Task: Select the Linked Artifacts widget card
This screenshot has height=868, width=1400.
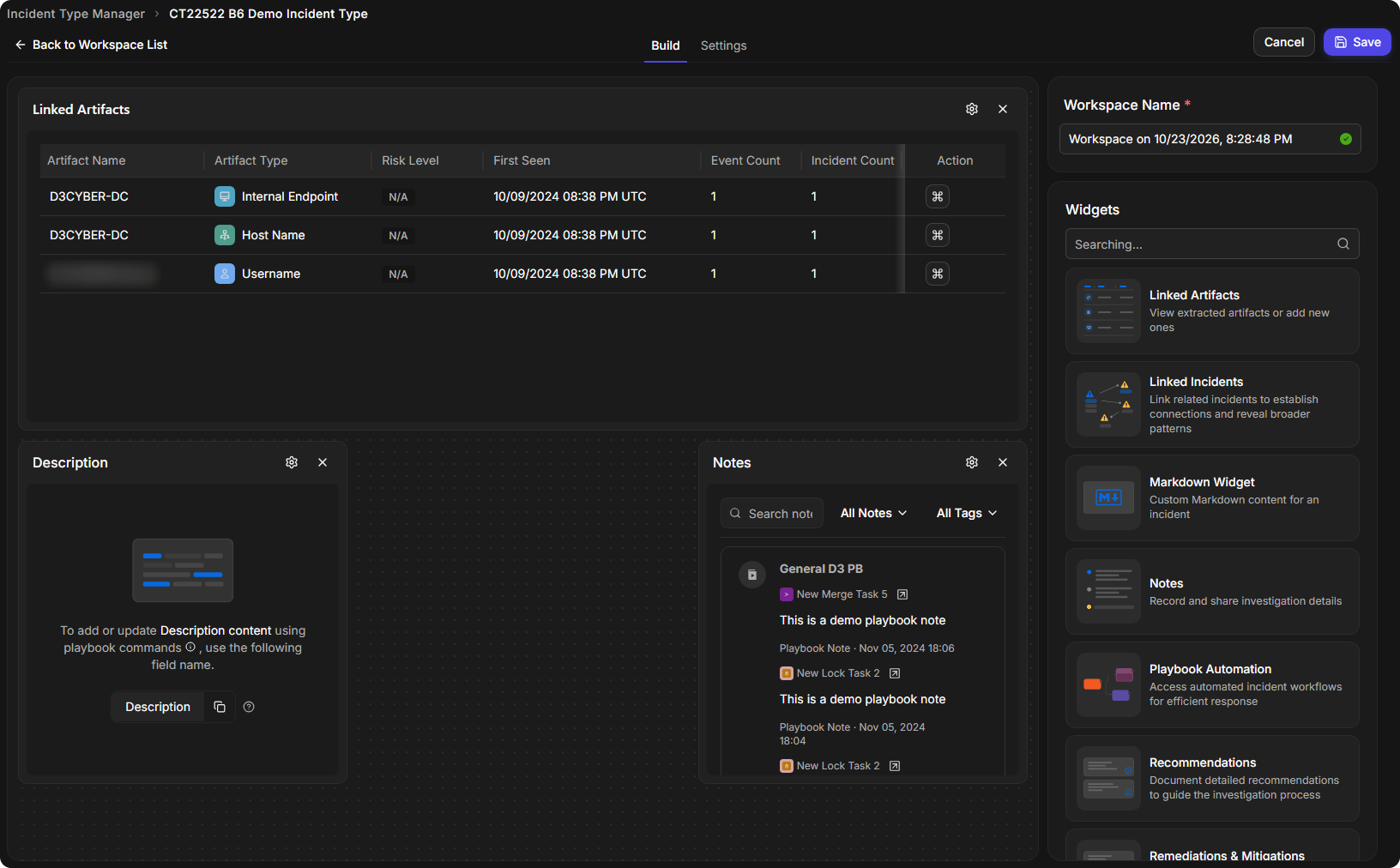Action: tap(1212, 310)
